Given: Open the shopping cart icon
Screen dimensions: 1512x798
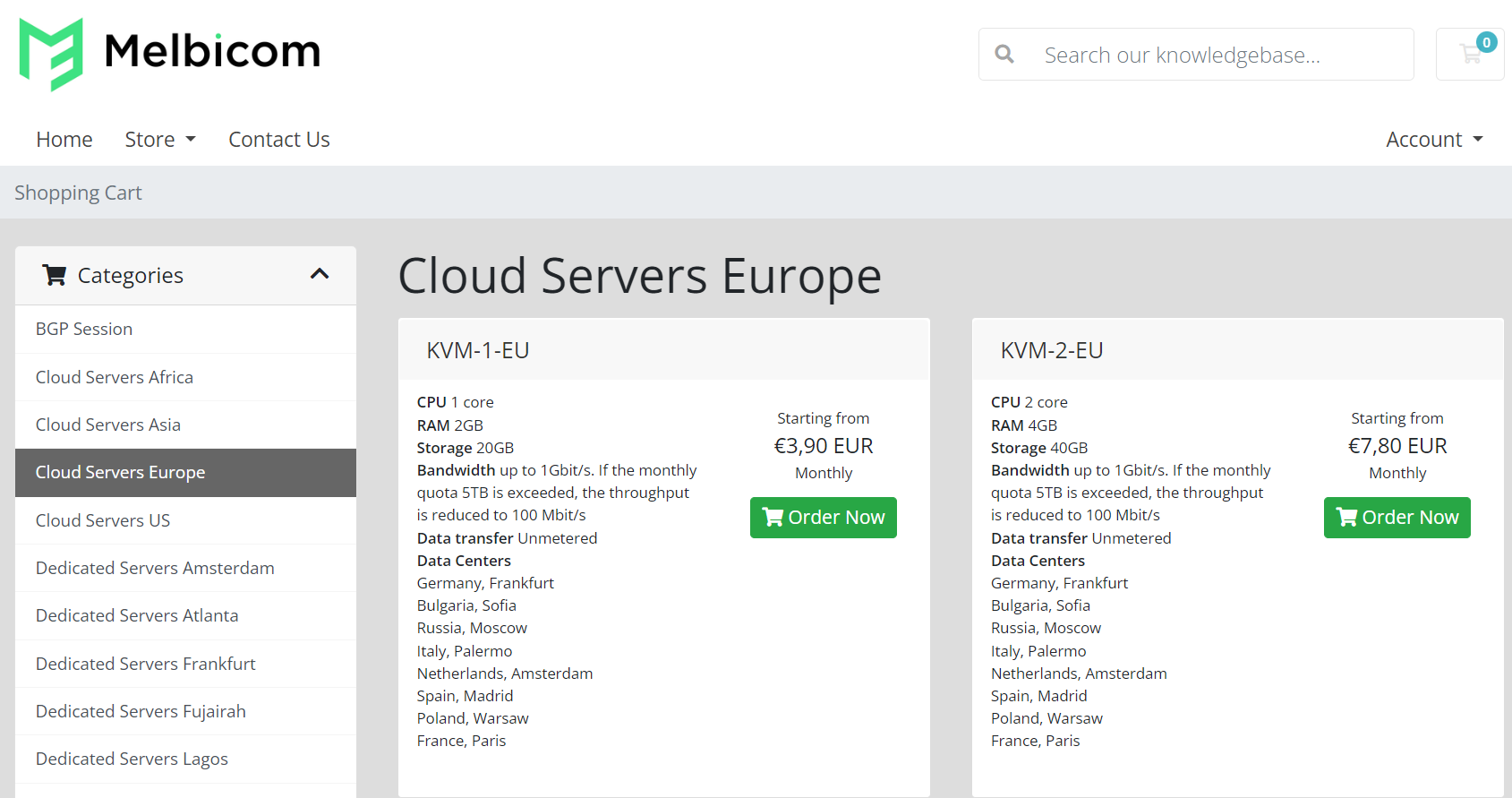Looking at the screenshot, I should pyautogui.click(x=1470, y=55).
